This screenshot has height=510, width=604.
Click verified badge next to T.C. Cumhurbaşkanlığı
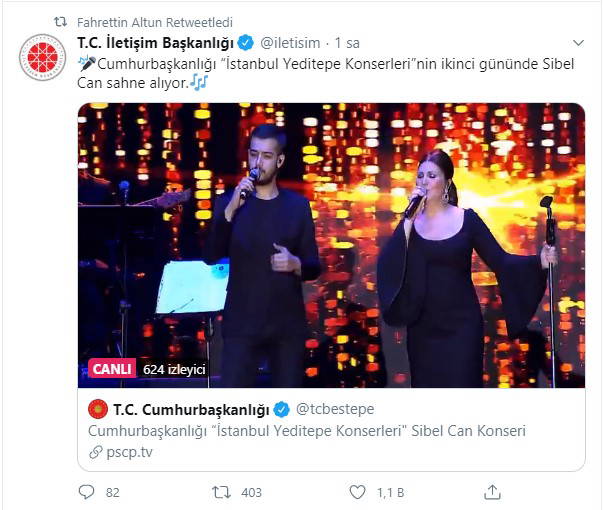coord(283,410)
